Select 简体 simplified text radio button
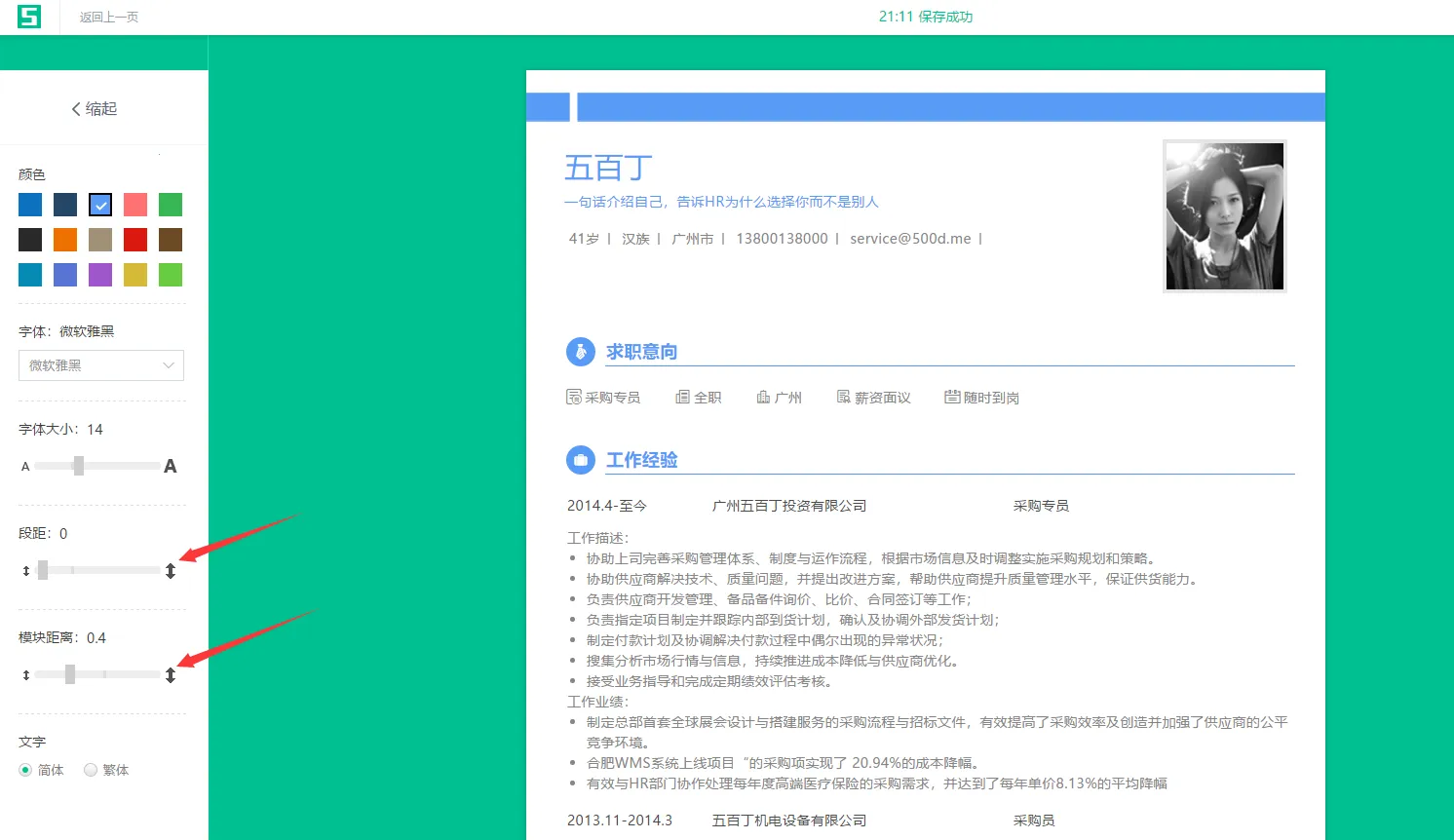The width and height of the screenshot is (1454, 840). [25, 770]
